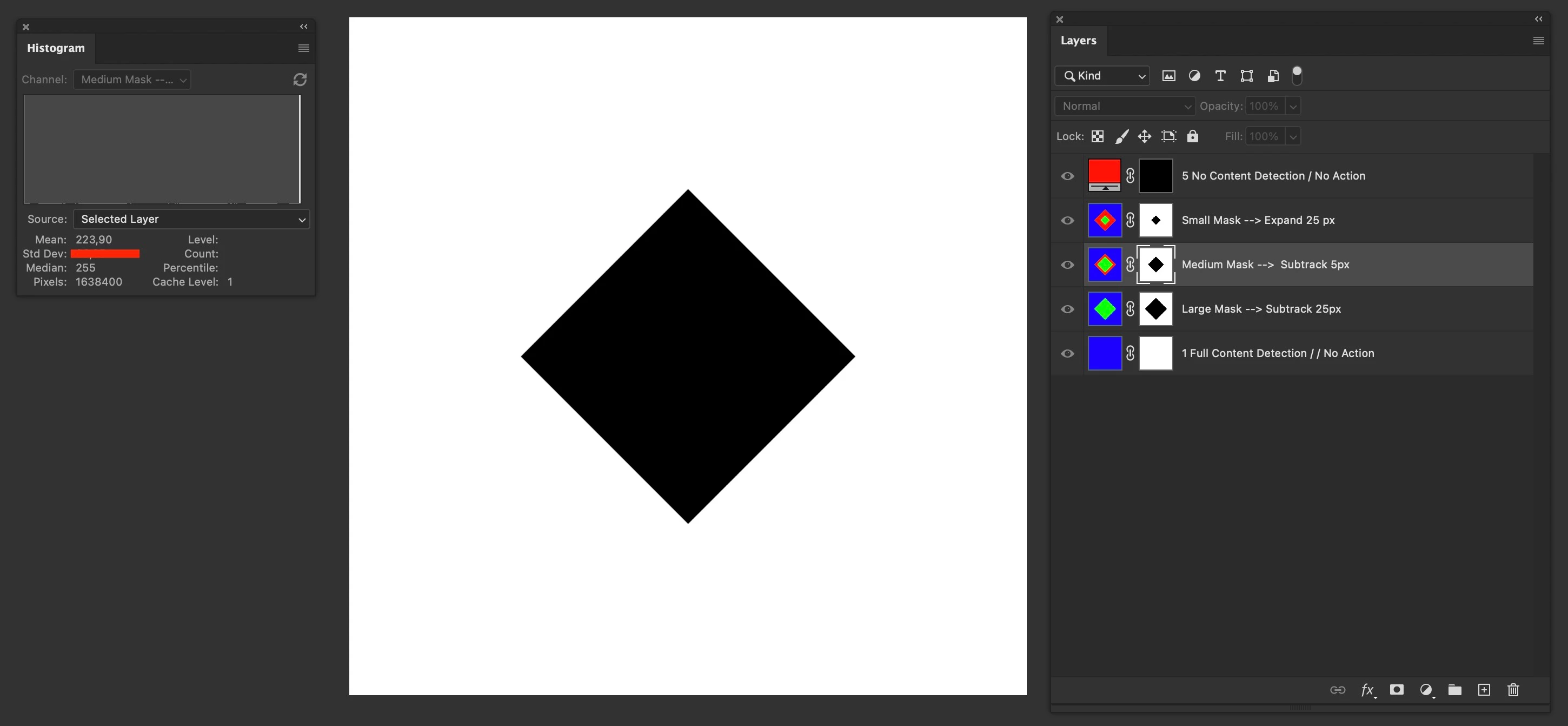Open the histogram Source dropdown
Screen dimensions: 1568x726
point(192,219)
